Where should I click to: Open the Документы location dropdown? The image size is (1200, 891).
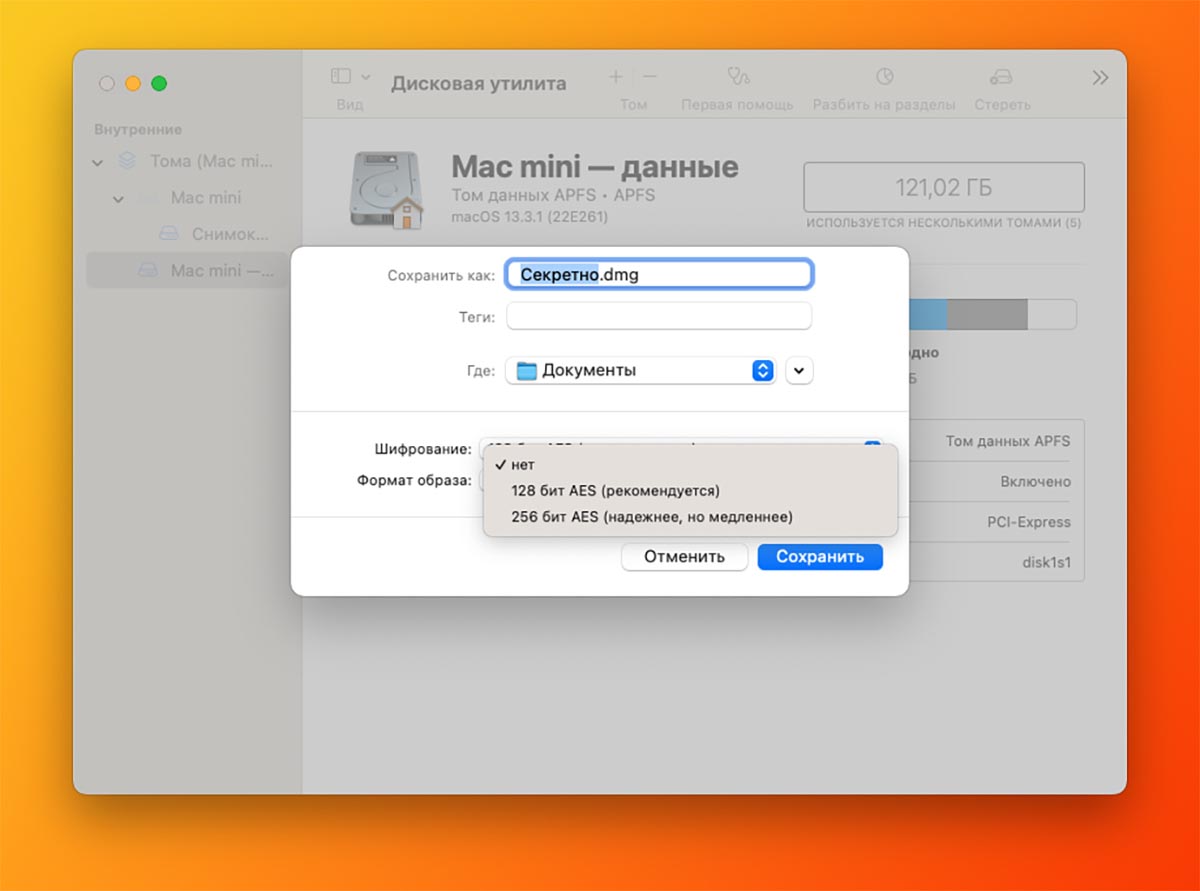point(641,370)
